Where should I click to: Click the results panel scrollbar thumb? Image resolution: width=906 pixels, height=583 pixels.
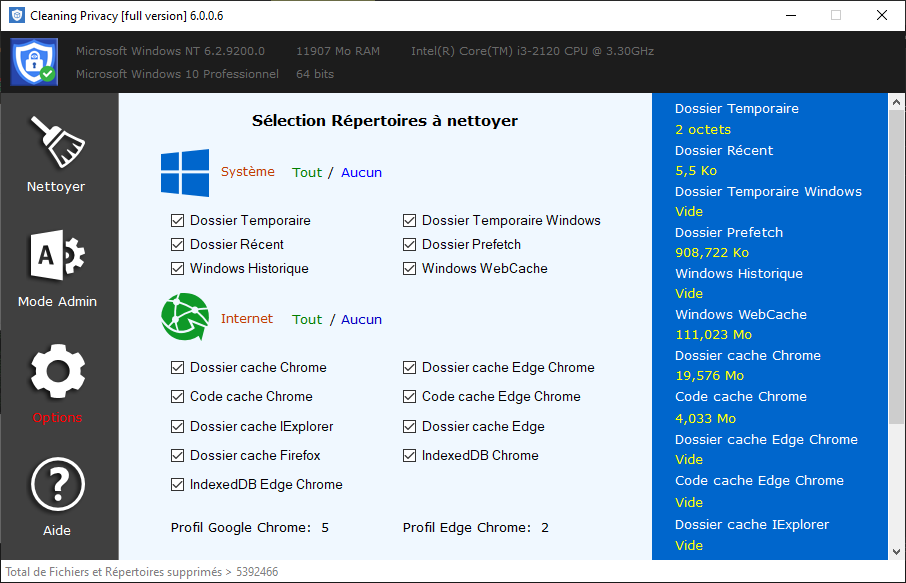pyautogui.click(x=896, y=266)
